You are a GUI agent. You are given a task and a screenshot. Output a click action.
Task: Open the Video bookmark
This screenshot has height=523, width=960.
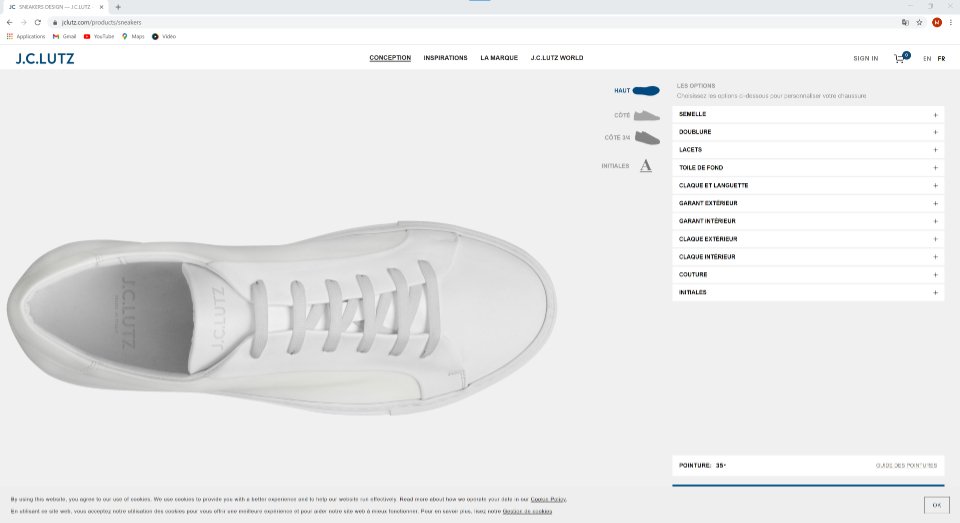coord(163,37)
